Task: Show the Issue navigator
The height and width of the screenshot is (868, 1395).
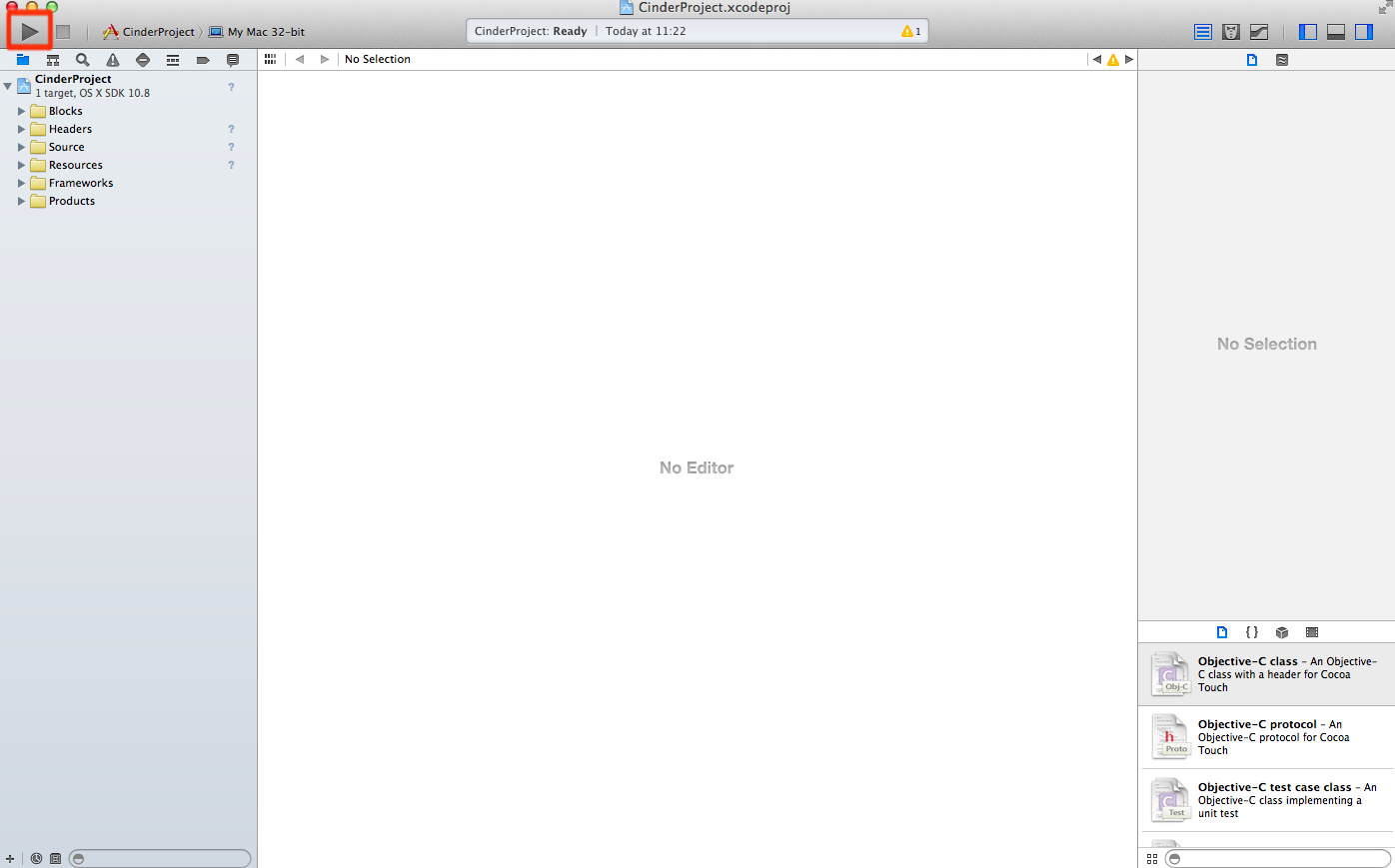Action: (113, 60)
